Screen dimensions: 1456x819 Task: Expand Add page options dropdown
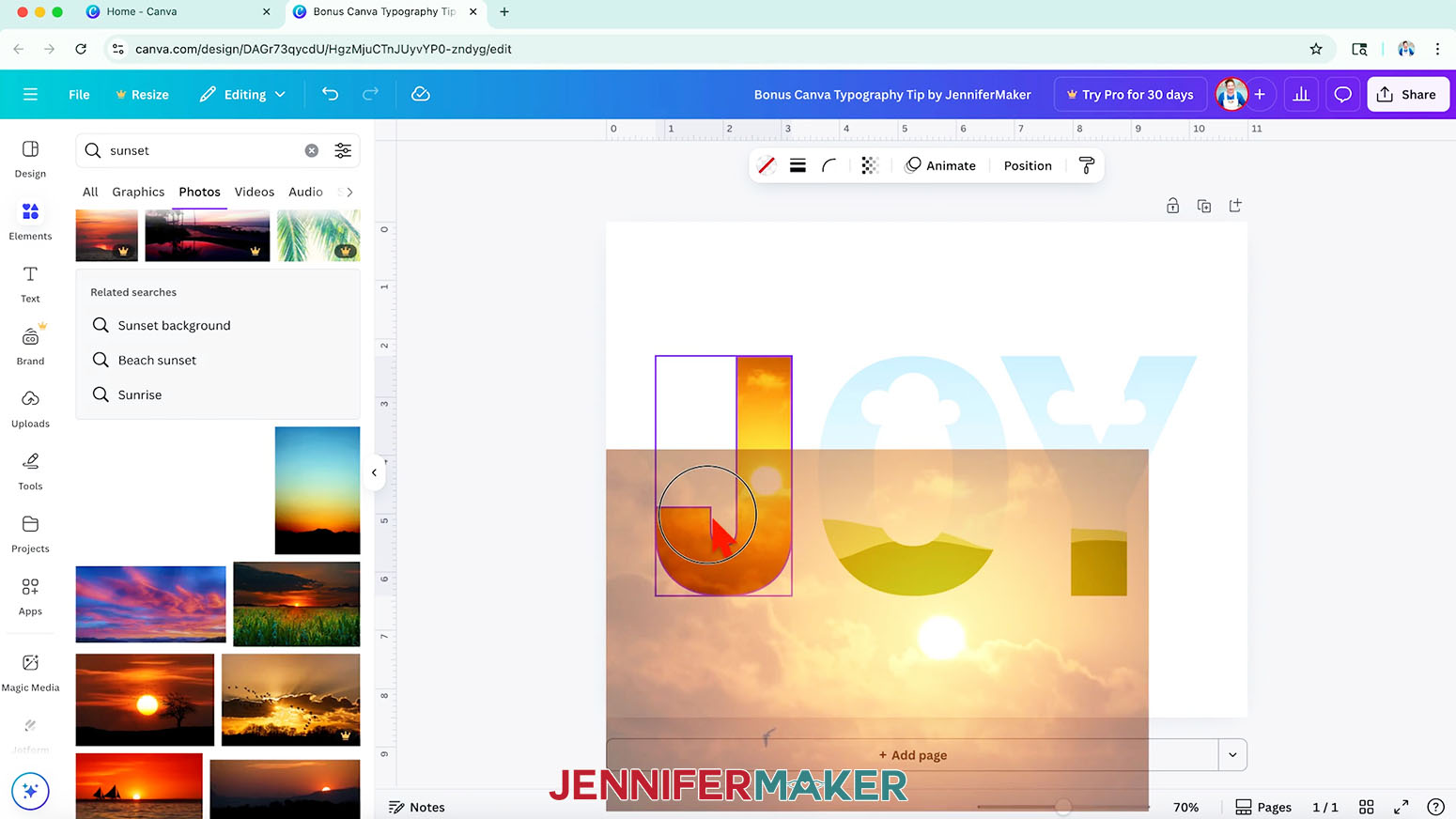[1232, 754]
